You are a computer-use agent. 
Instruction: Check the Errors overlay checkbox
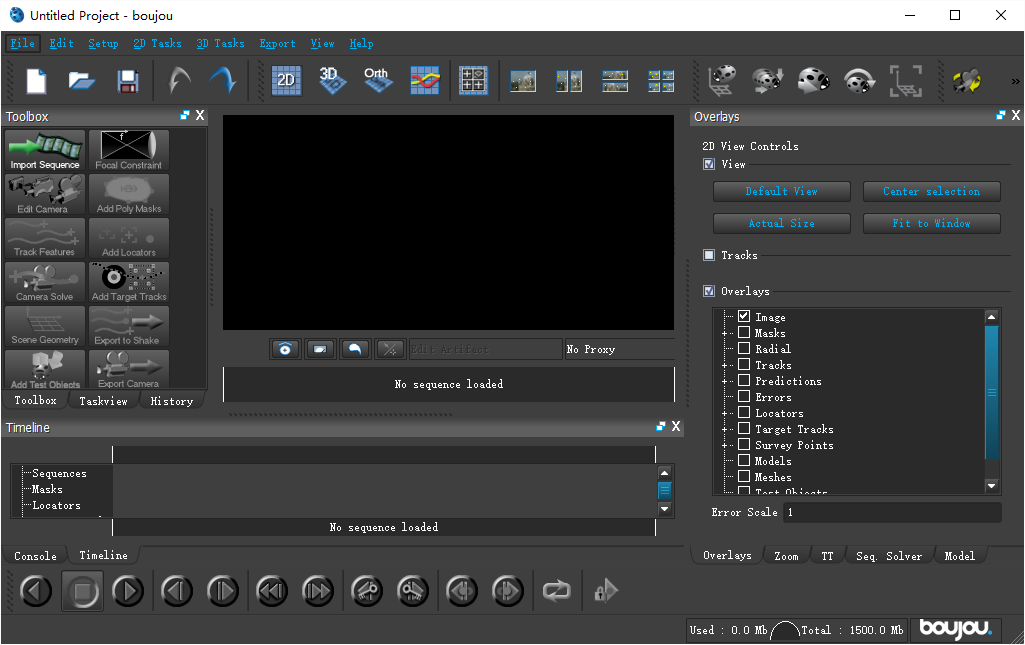[744, 396]
